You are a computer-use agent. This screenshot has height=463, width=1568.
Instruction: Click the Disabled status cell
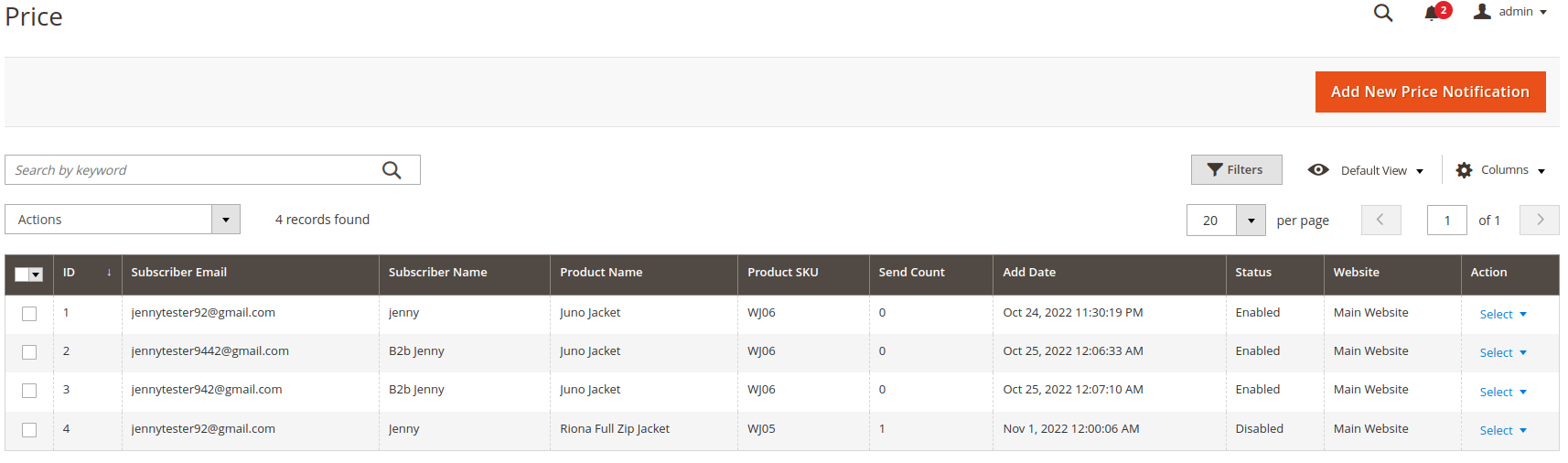click(x=1259, y=429)
